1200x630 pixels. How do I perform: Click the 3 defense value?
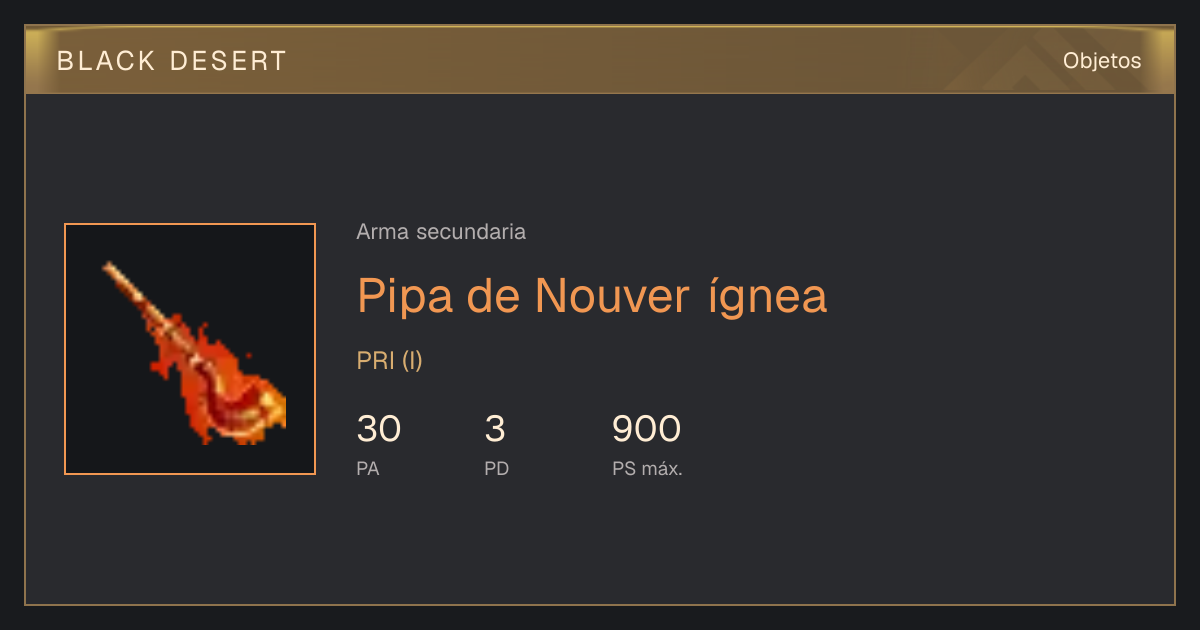tap(495, 429)
